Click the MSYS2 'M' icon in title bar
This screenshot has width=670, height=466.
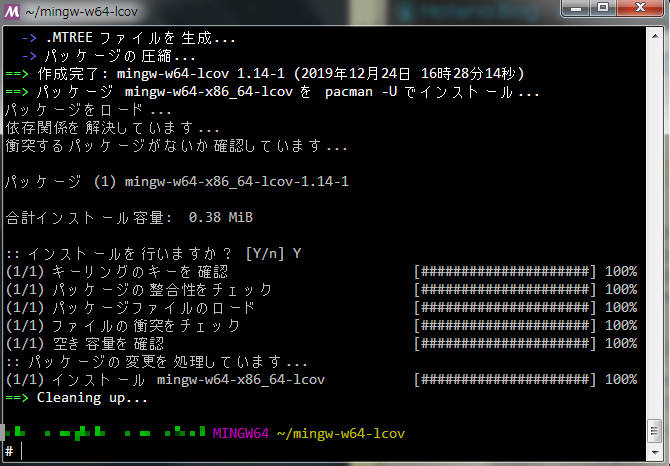pos(12,12)
